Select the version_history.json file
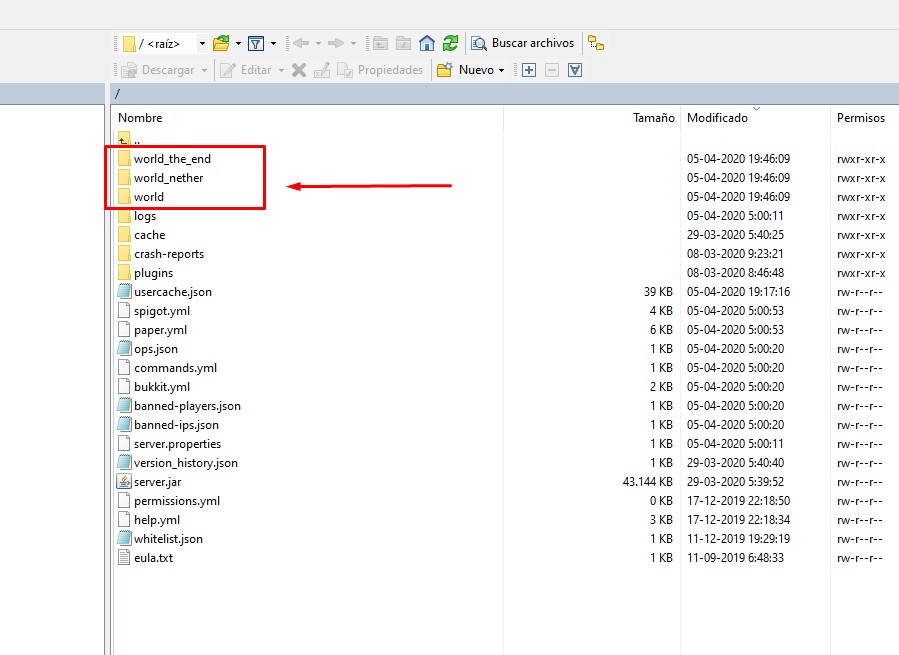The height and width of the screenshot is (655, 899). (x=178, y=462)
